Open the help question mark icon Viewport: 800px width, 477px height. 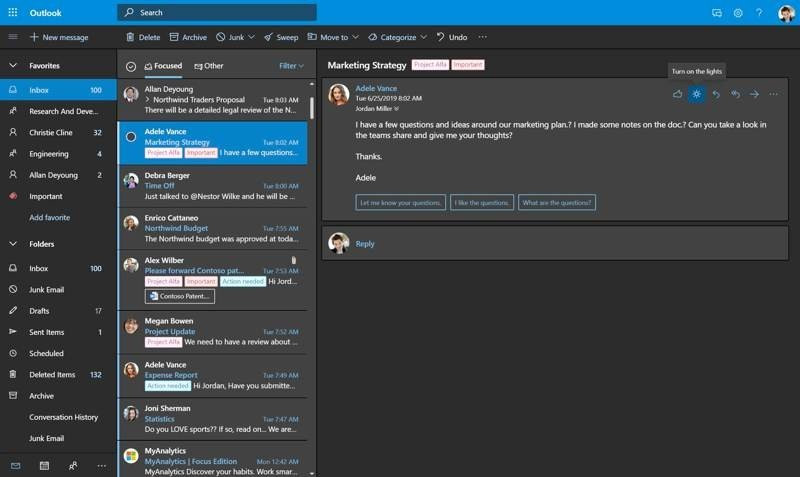[x=759, y=13]
